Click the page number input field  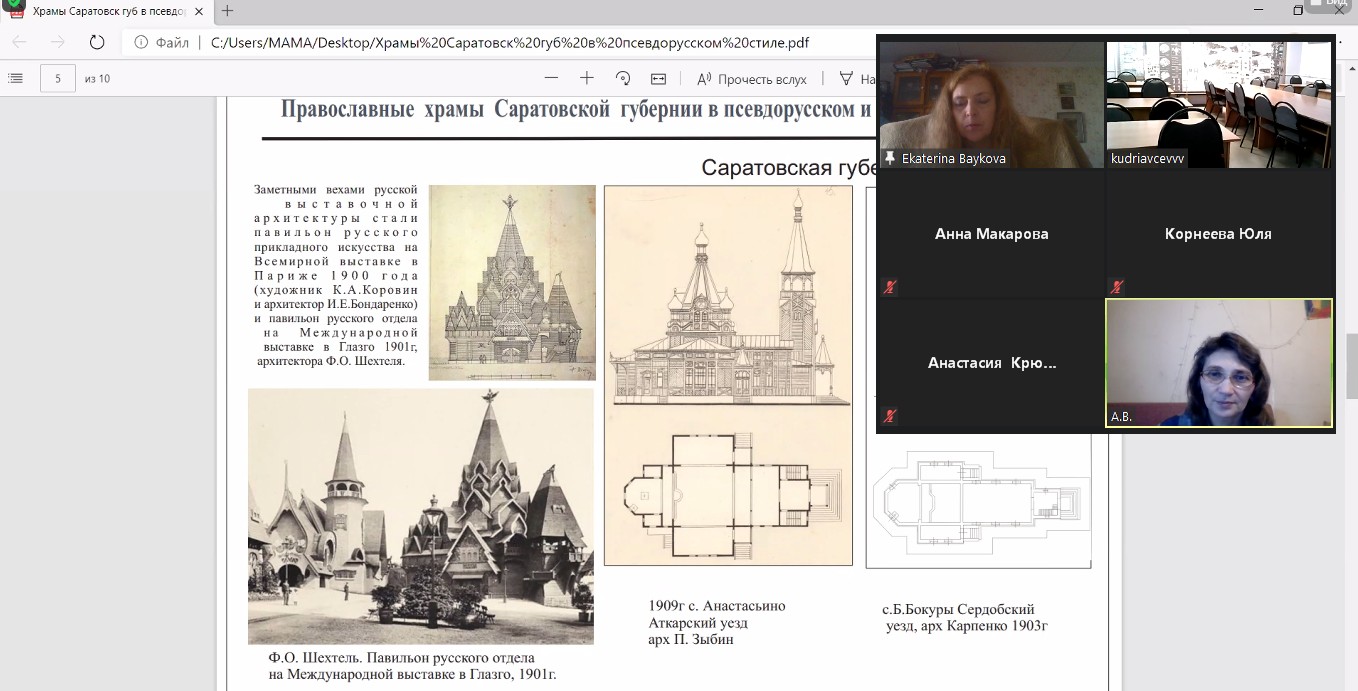coord(58,79)
